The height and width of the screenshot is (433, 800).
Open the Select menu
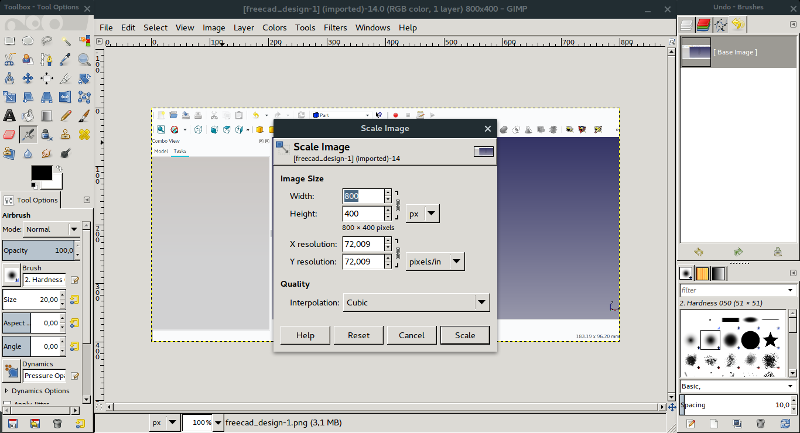coord(155,28)
